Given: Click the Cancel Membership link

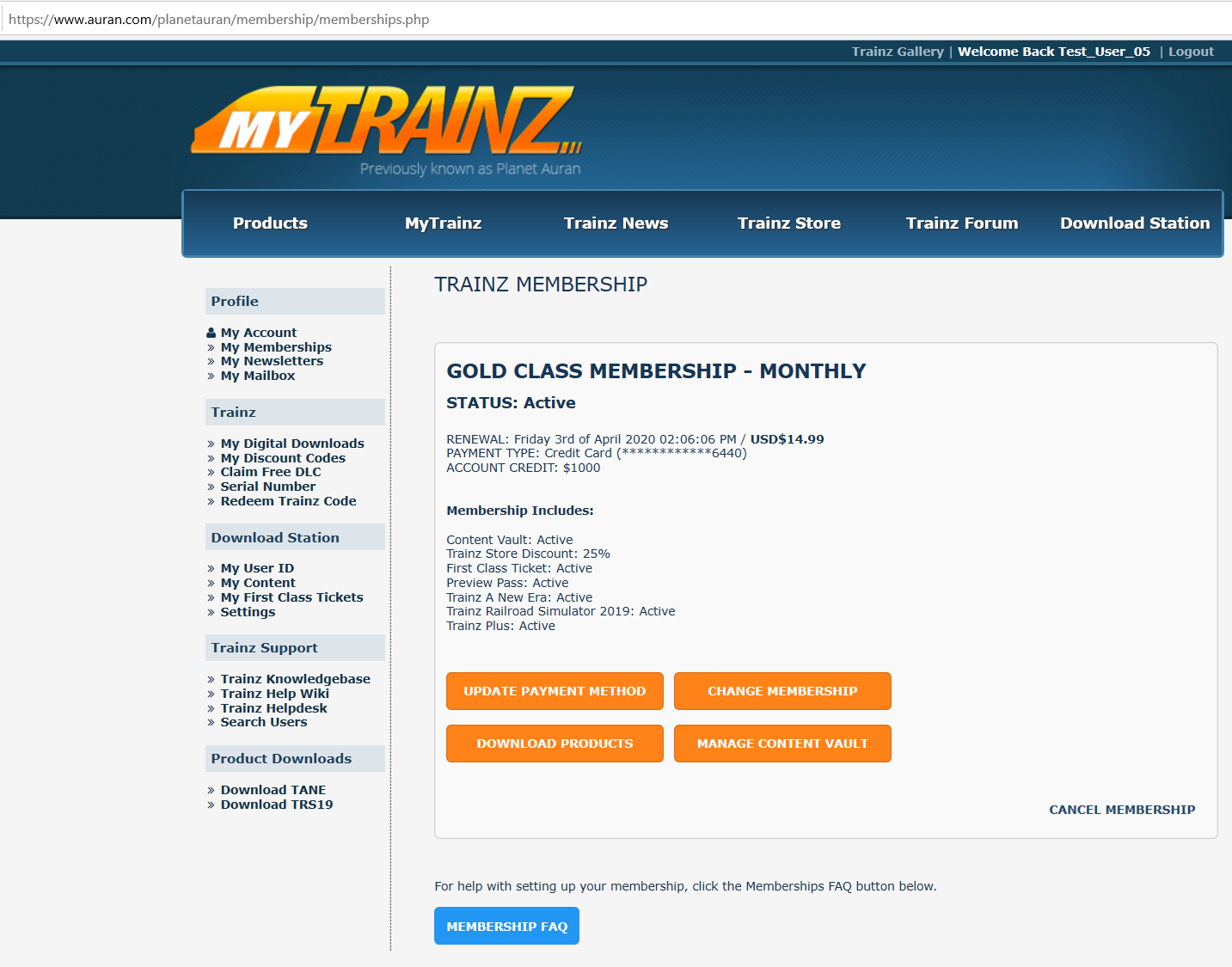Looking at the screenshot, I should [x=1122, y=810].
